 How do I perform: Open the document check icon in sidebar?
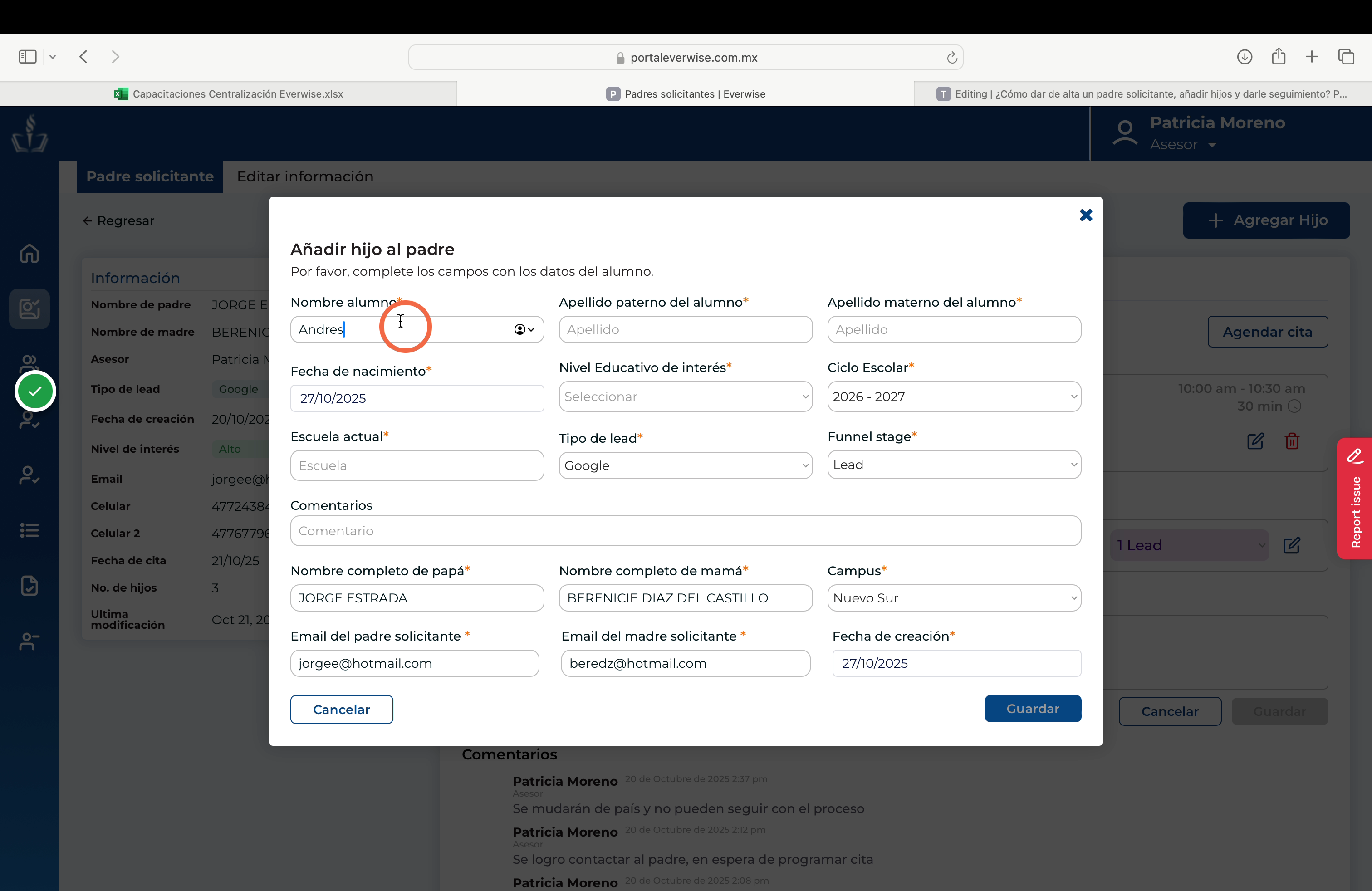pyautogui.click(x=29, y=586)
